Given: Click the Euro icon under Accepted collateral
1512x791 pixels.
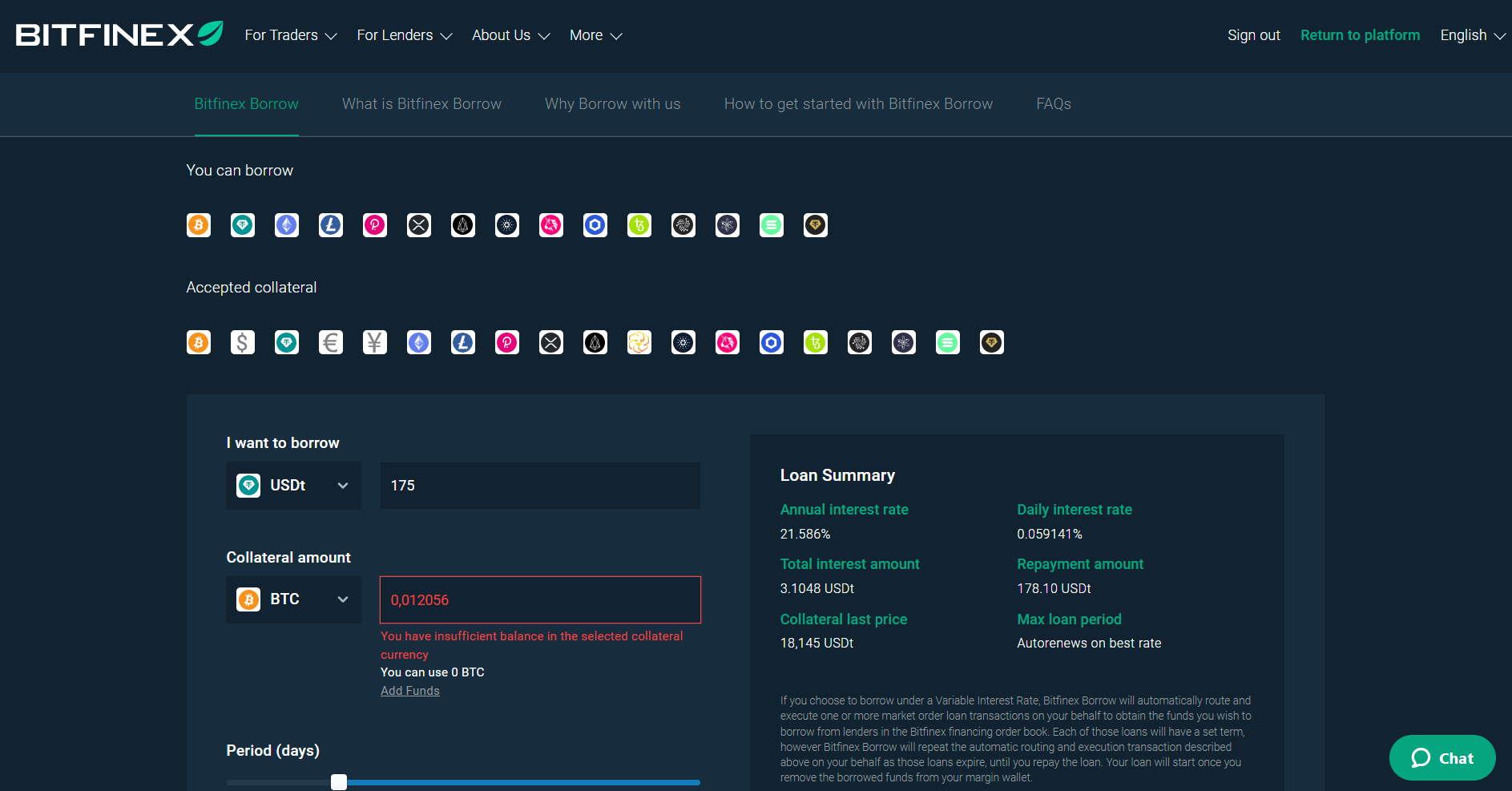Looking at the screenshot, I should click(331, 343).
